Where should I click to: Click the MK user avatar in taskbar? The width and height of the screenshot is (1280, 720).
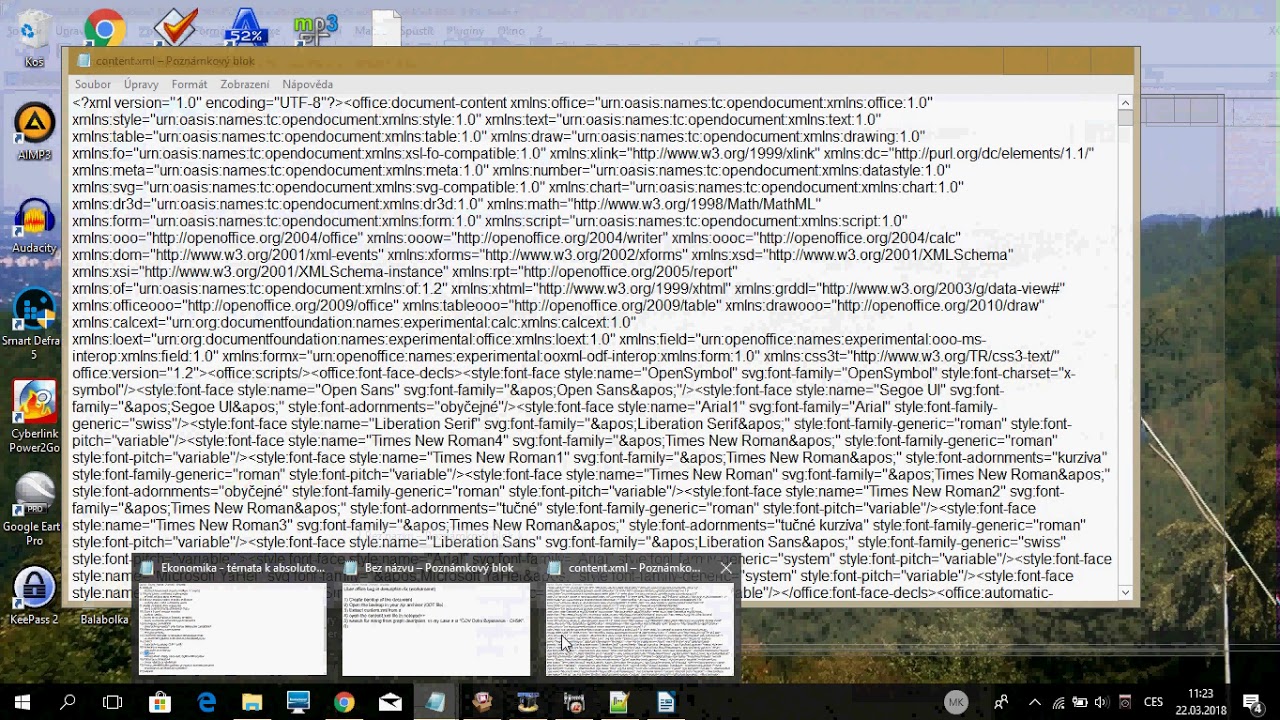(x=956, y=702)
